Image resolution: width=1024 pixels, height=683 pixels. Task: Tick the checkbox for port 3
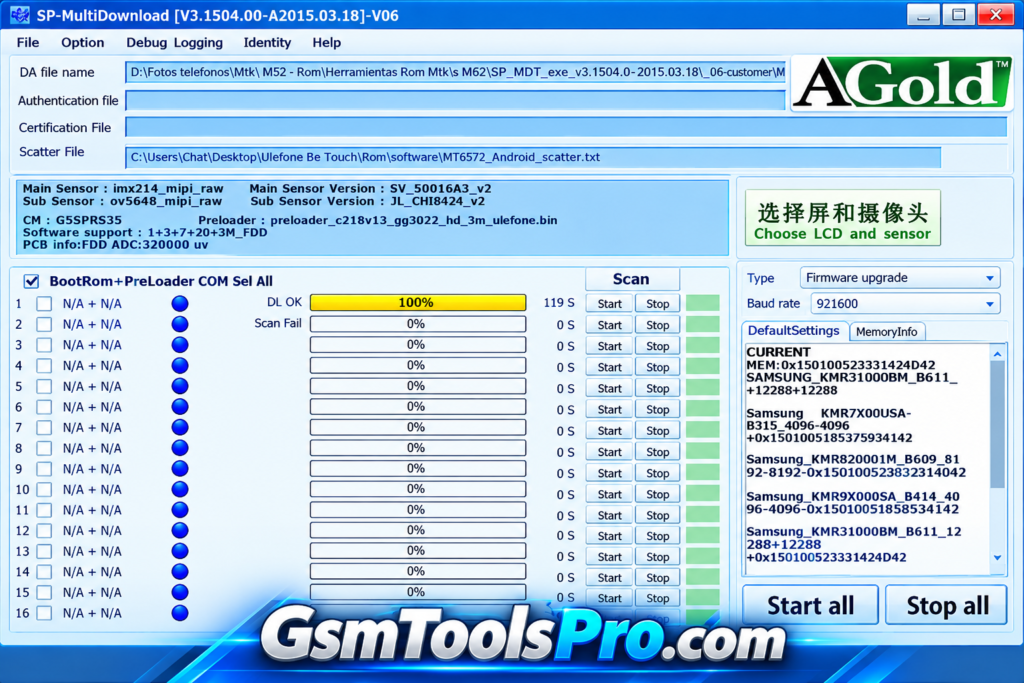[x=44, y=345]
